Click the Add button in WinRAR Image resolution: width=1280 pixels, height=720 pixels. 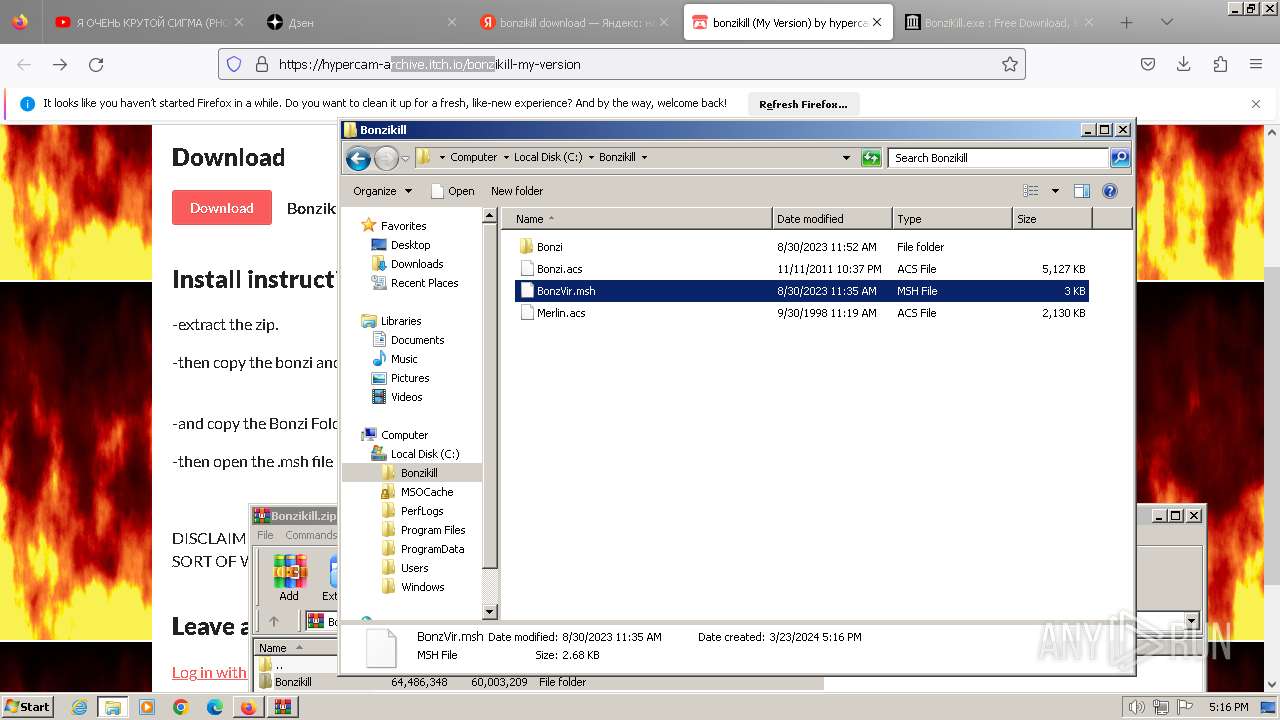(x=289, y=577)
